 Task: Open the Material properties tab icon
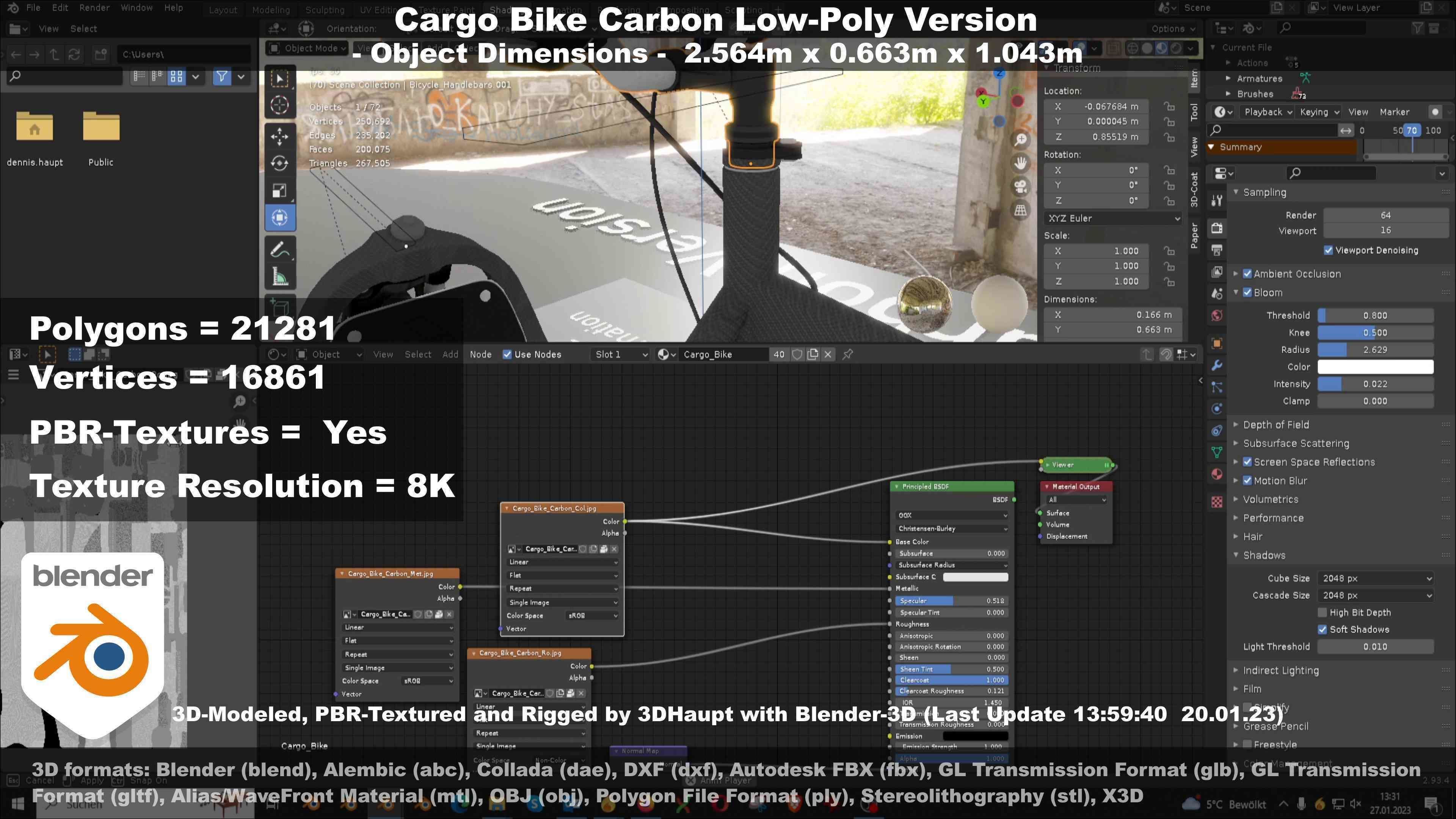click(1217, 474)
